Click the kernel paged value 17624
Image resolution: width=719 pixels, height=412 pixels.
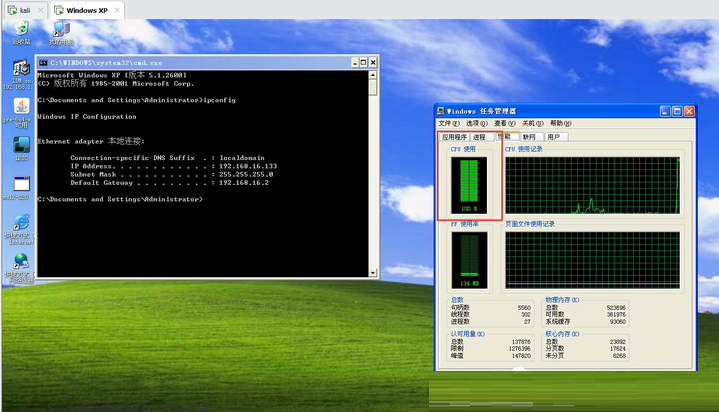pos(618,349)
